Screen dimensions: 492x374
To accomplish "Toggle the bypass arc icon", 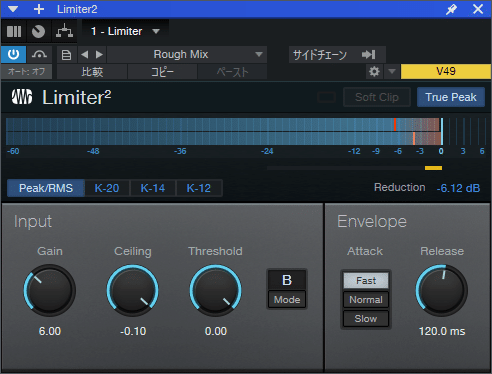I will tap(39, 54).
